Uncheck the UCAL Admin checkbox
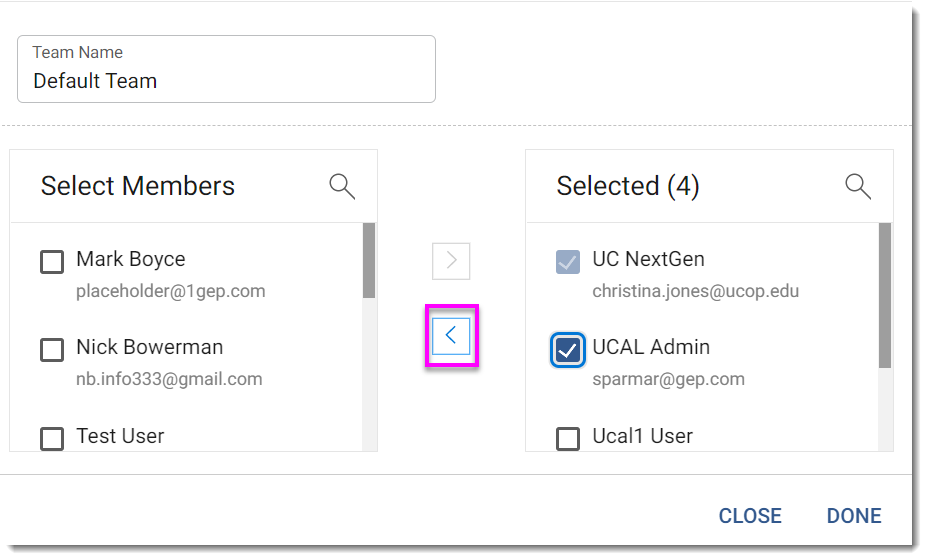This screenshot has width=927, height=560. (568, 350)
